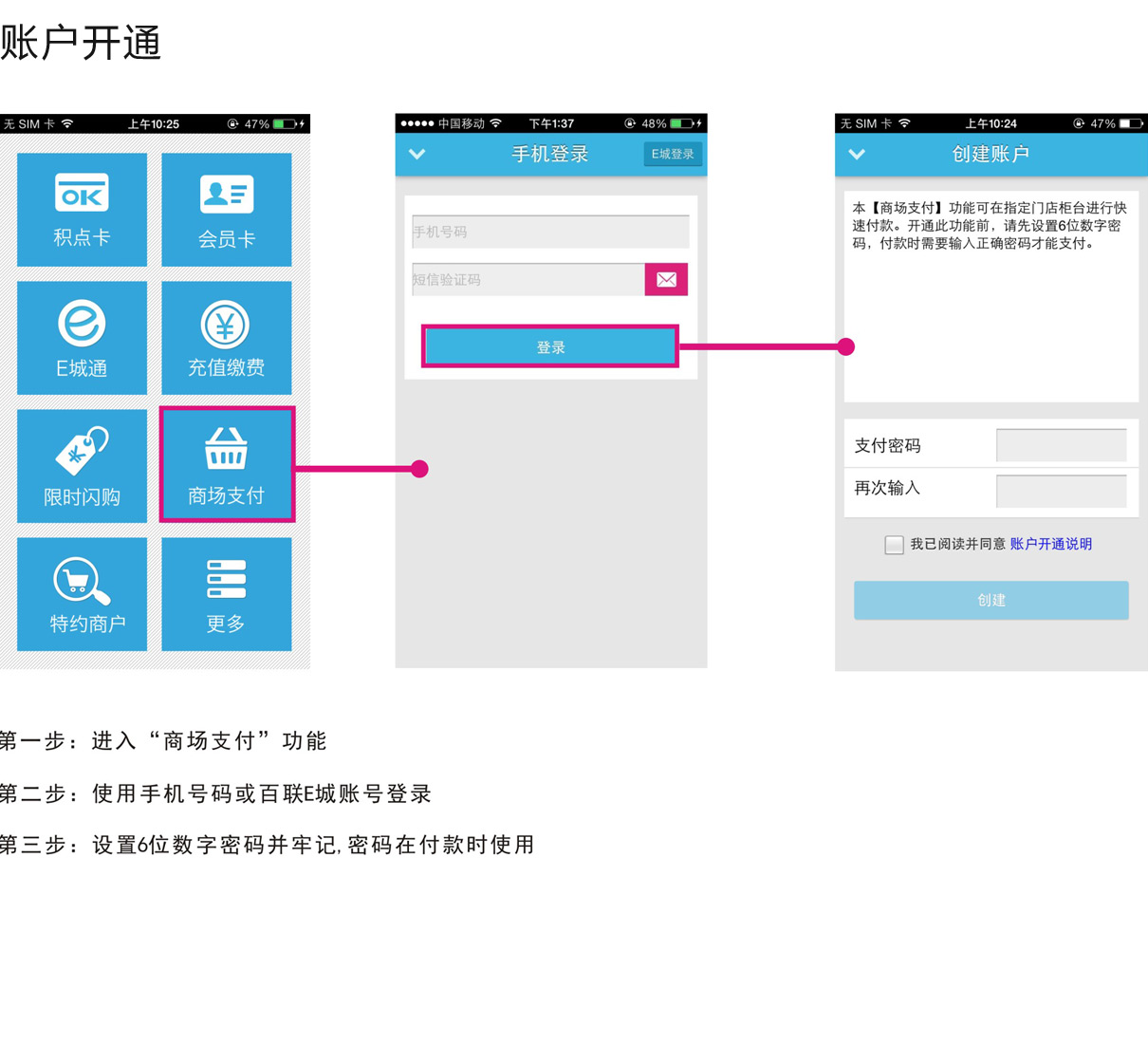Click the 支付密码 password field

pos(1061,445)
